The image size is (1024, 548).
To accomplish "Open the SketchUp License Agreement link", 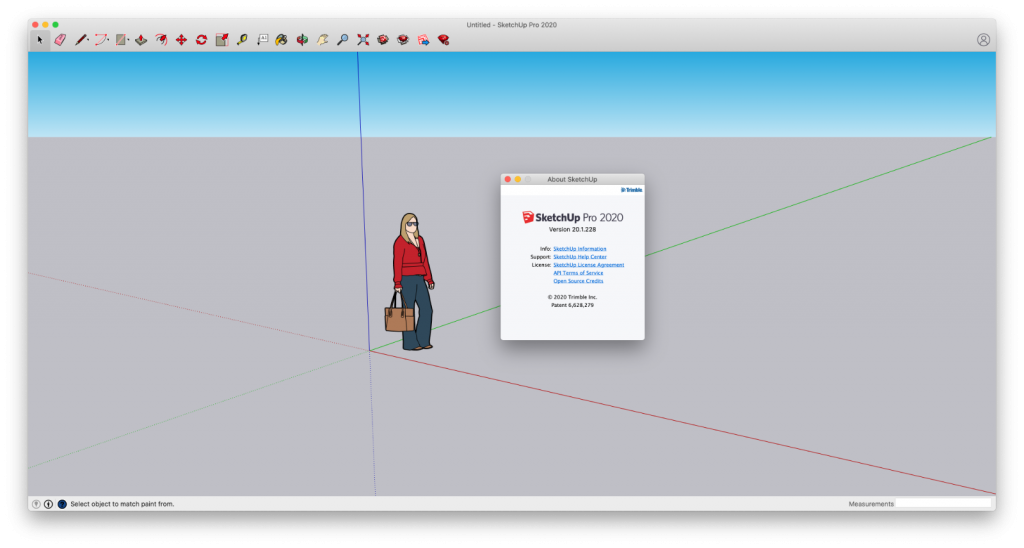I will [588, 265].
